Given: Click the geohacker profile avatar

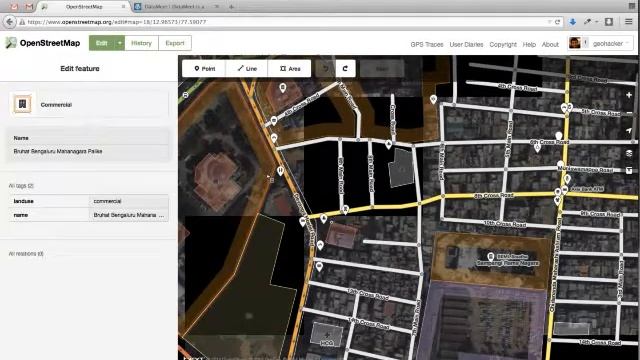Looking at the screenshot, I should coord(575,43).
